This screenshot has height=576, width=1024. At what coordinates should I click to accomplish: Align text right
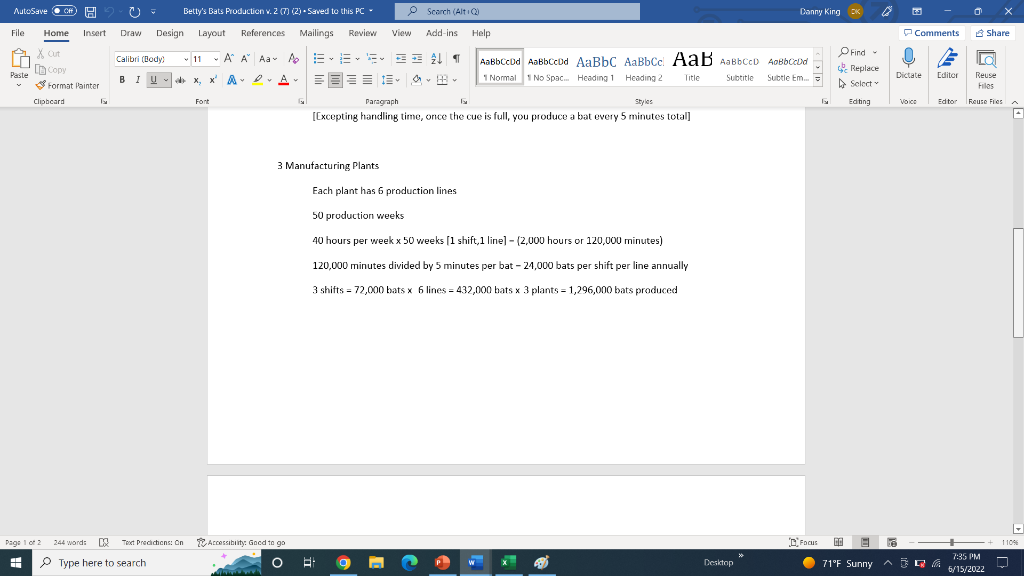(351, 80)
